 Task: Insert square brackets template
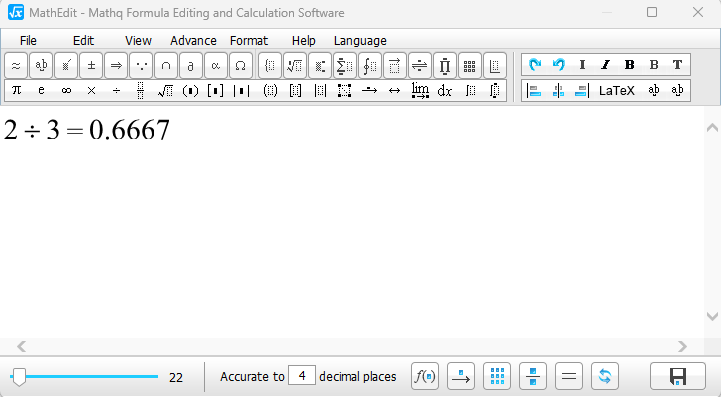tap(215, 91)
